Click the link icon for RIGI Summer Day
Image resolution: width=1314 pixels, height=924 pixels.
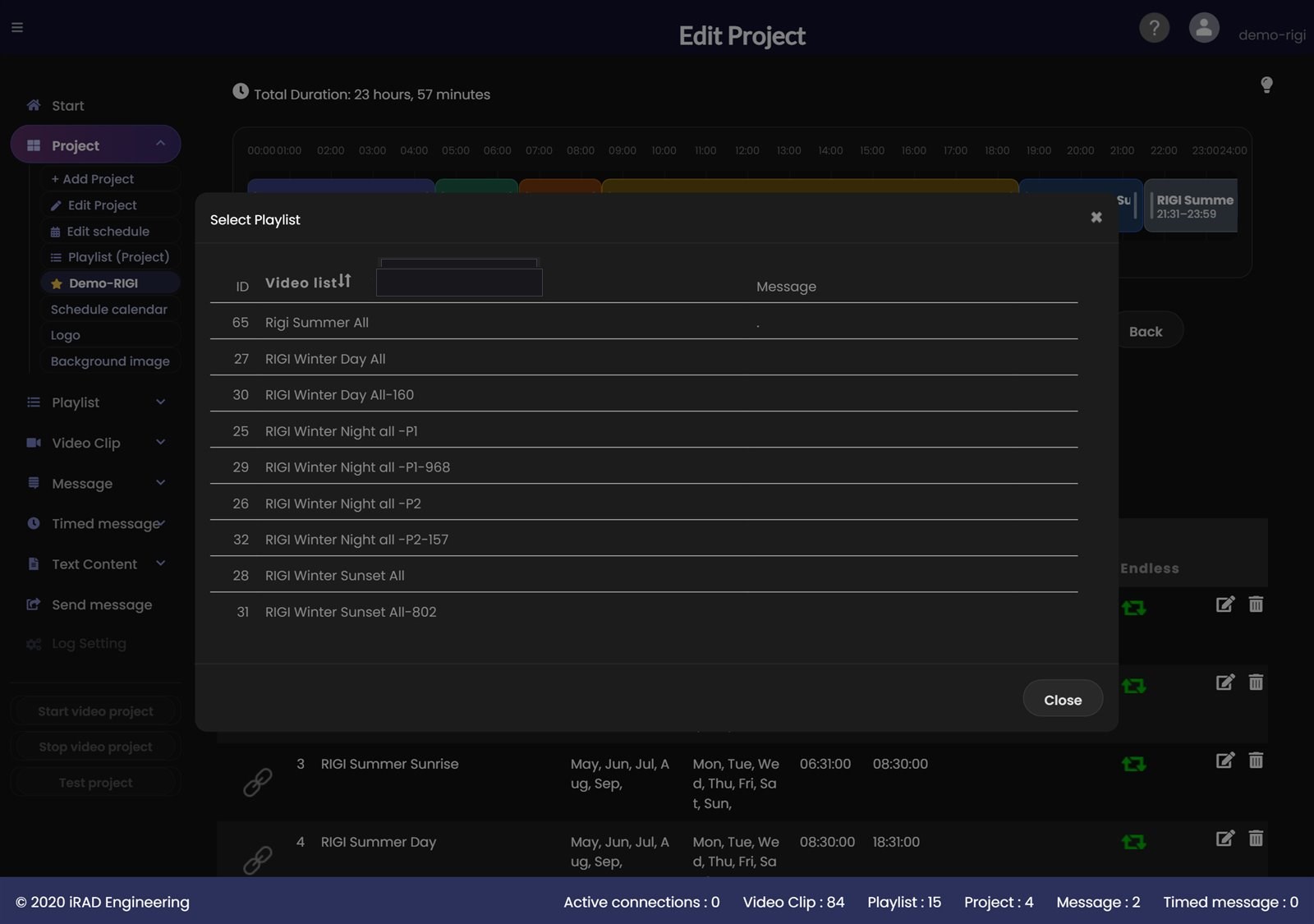pos(258,860)
